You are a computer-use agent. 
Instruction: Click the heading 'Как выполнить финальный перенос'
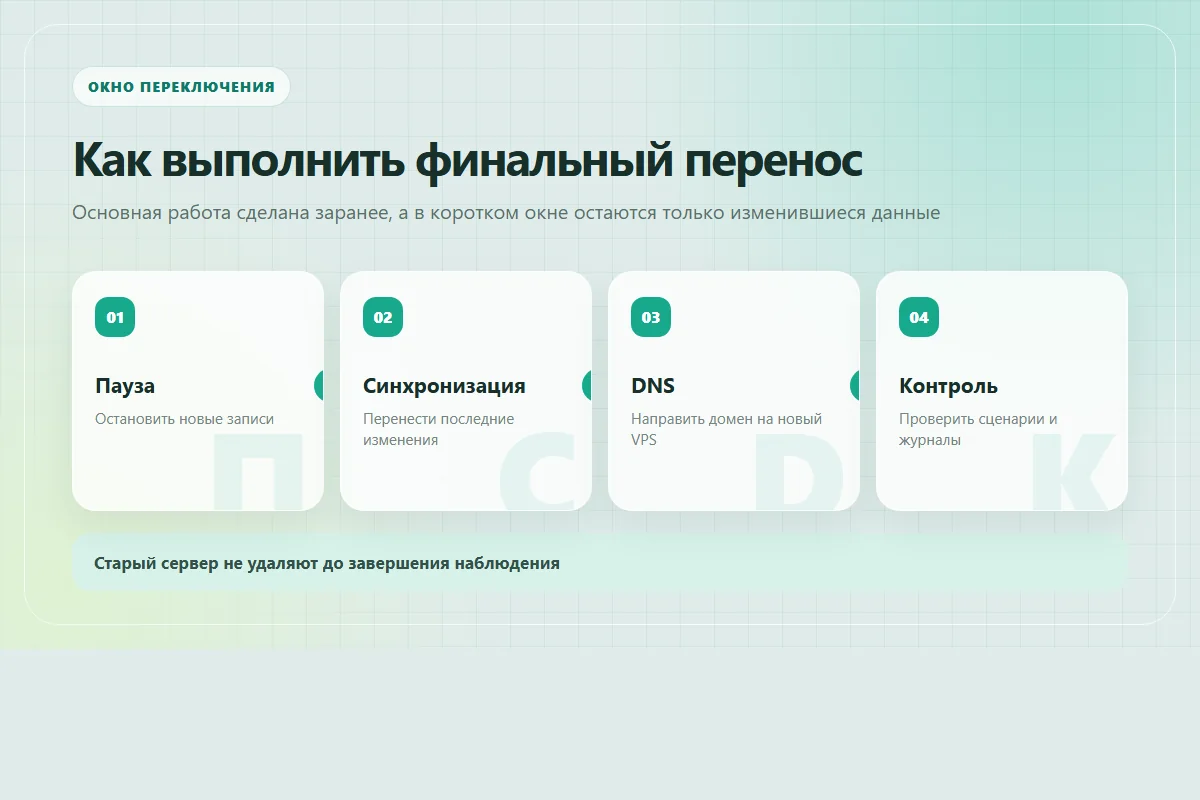point(468,160)
